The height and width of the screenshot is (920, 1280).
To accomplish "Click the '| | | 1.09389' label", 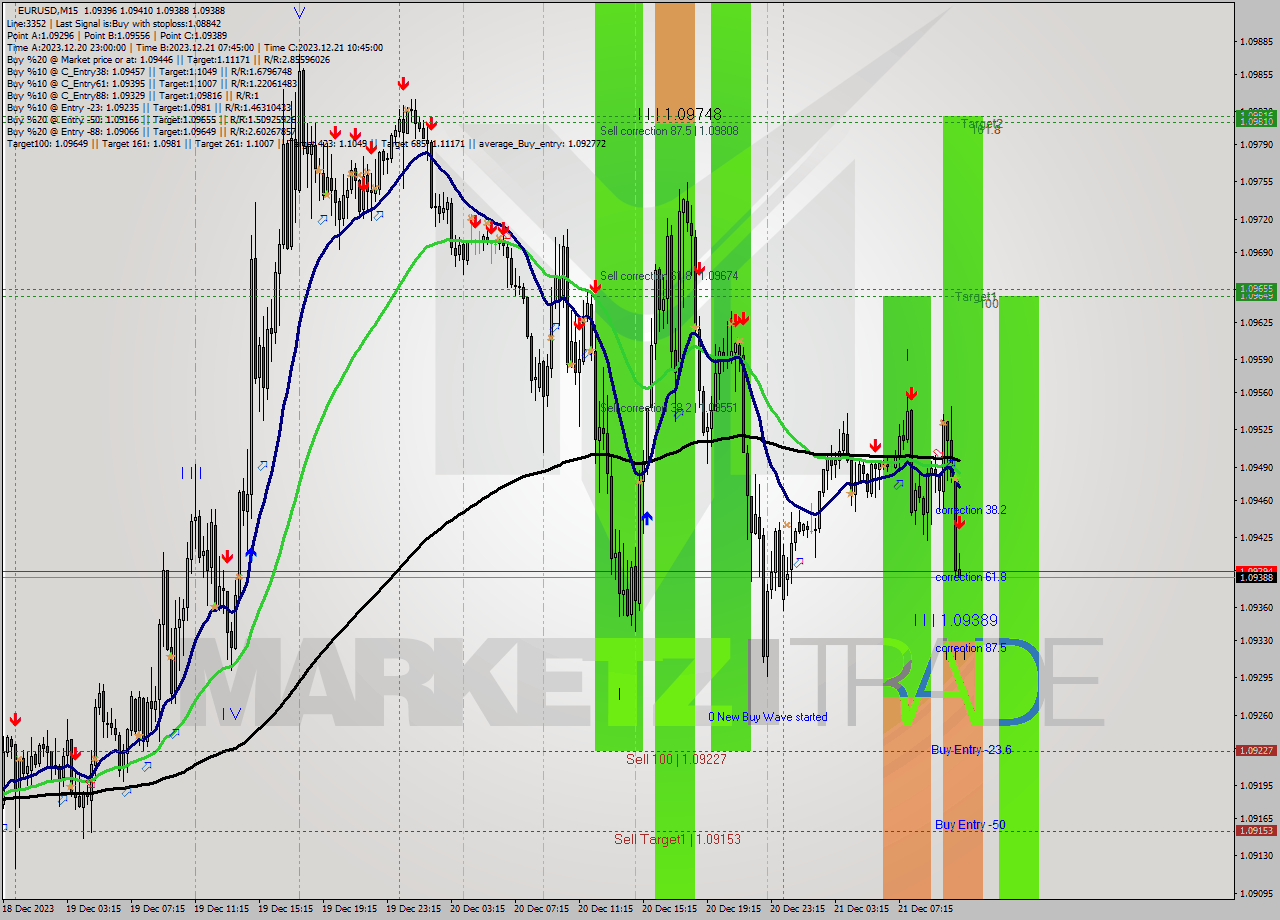I will 955,620.
